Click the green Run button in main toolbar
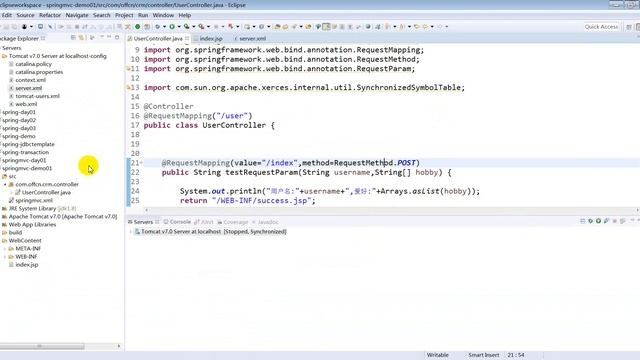The image size is (640, 360). pyautogui.click(x=172, y=27)
